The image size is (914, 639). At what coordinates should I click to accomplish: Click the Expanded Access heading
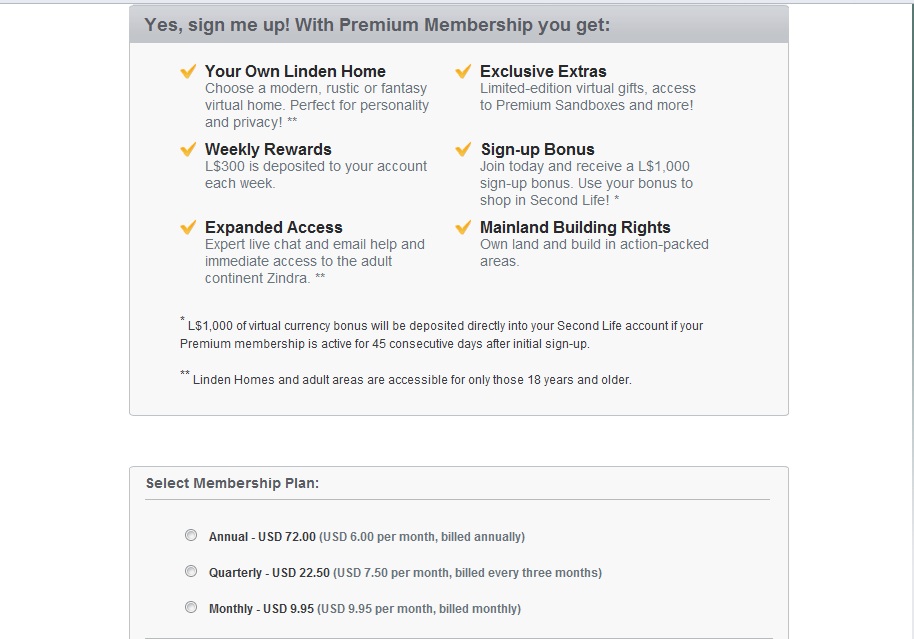tap(274, 228)
